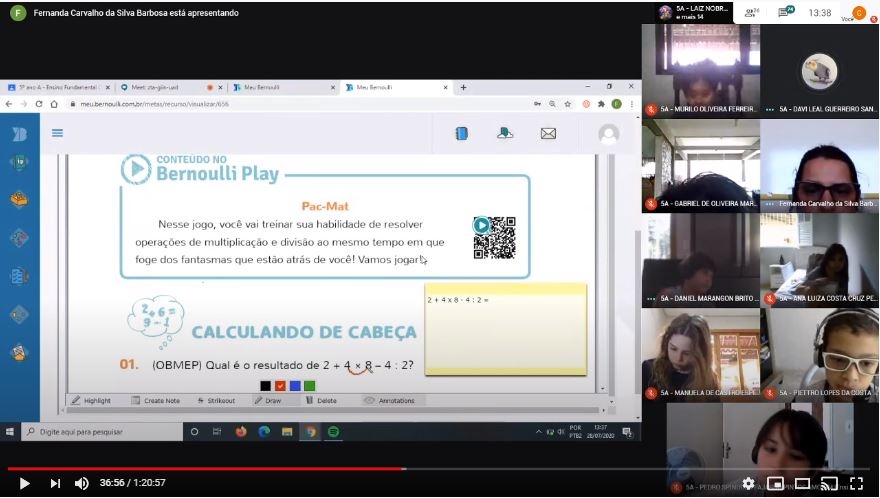Viewport: 880px width, 498px height.
Task: Play the Pac-Mat QR code video button
Action: coord(481,225)
